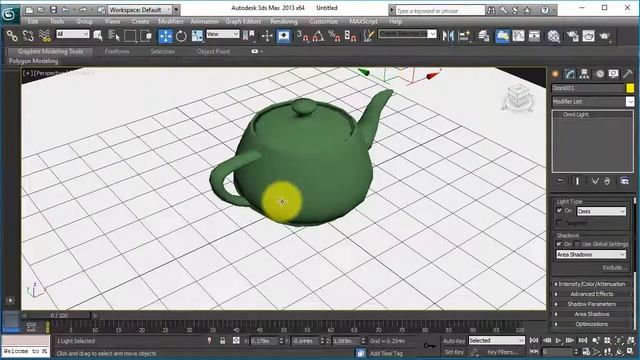Open the reference coordinate system View dropdown
Image resolution: width=640 pixels, height=360 pixels.
[x=222, y=34]
